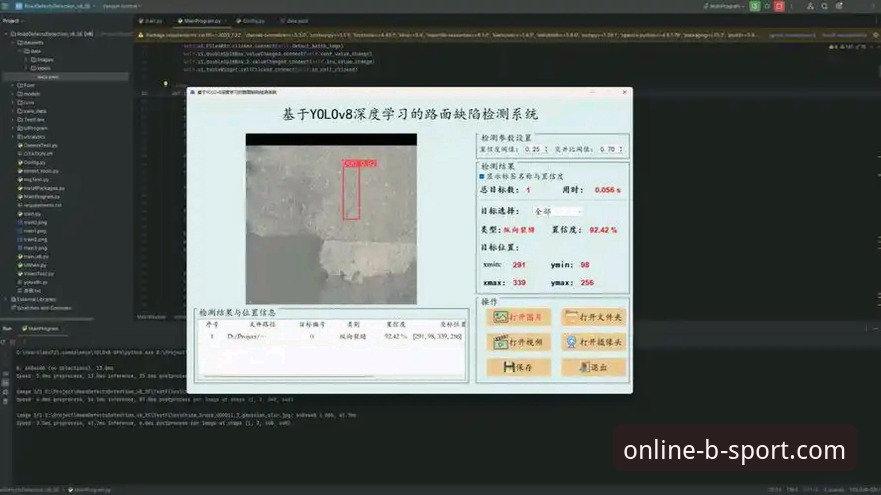Click the 打开文件夹 (open folder) button
This screenshot has height=495, width=881.
593,317
